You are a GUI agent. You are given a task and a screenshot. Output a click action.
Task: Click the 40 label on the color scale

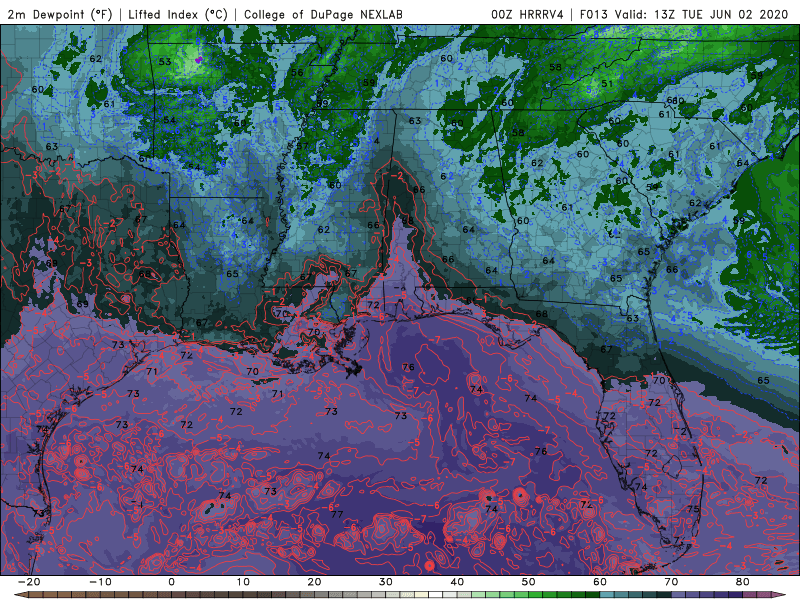point(457,582)
